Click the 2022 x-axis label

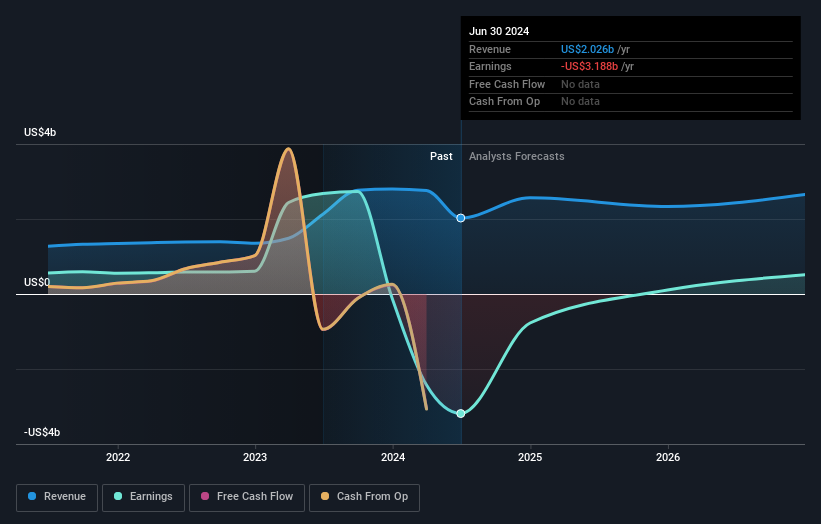coord(118,458)
